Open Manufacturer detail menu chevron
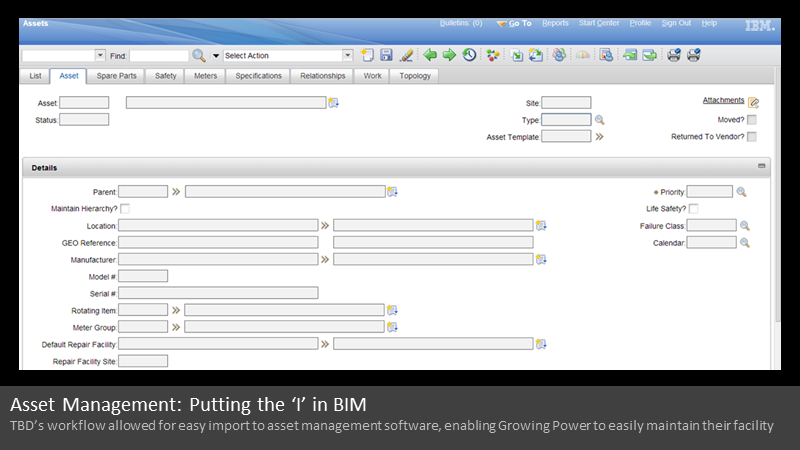Viewport: 800px width, 450px height. [325, 260]
